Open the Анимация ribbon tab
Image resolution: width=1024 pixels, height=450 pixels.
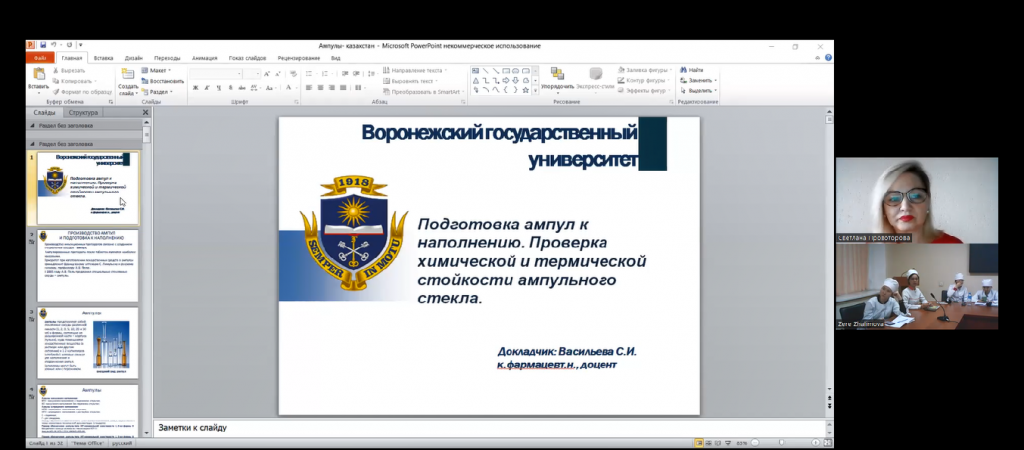(204, 58)
